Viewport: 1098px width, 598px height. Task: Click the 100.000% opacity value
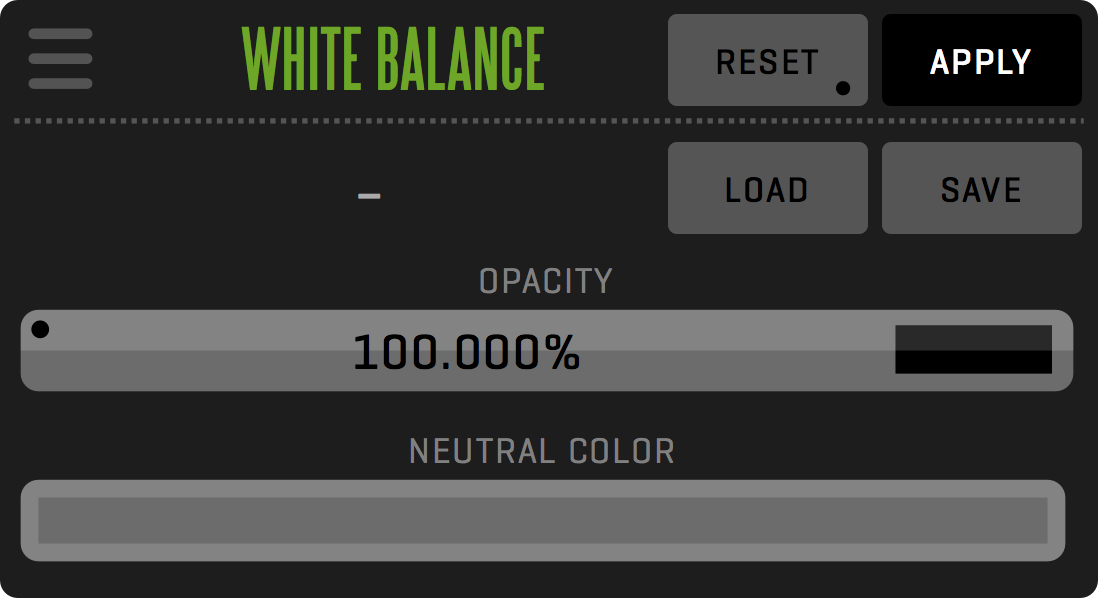tap(466, 353)
